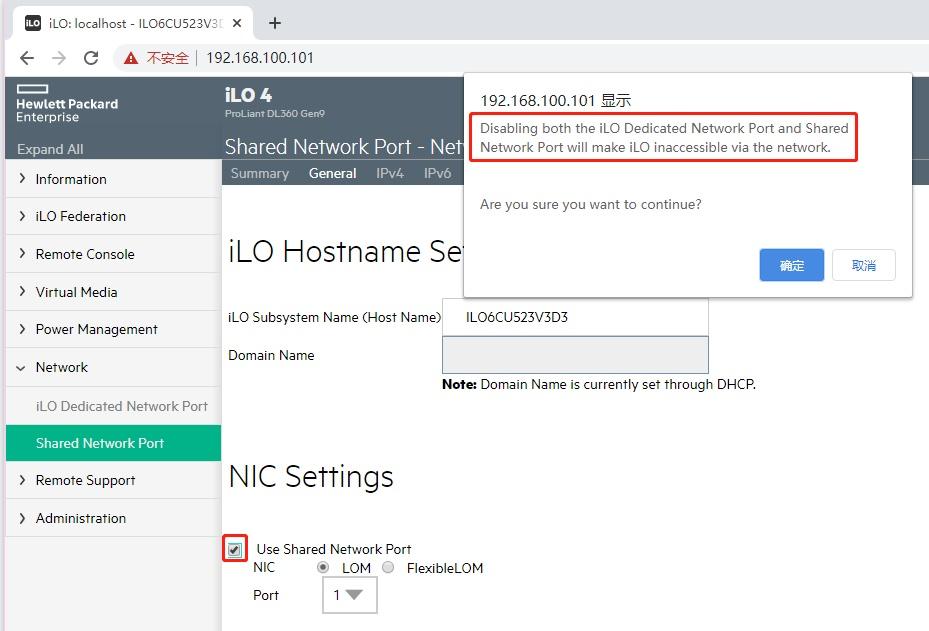The width and height of the screenshot is (929, 631).
Task: Click the iLO Subsystem Name input field
Action: point(575,319)
